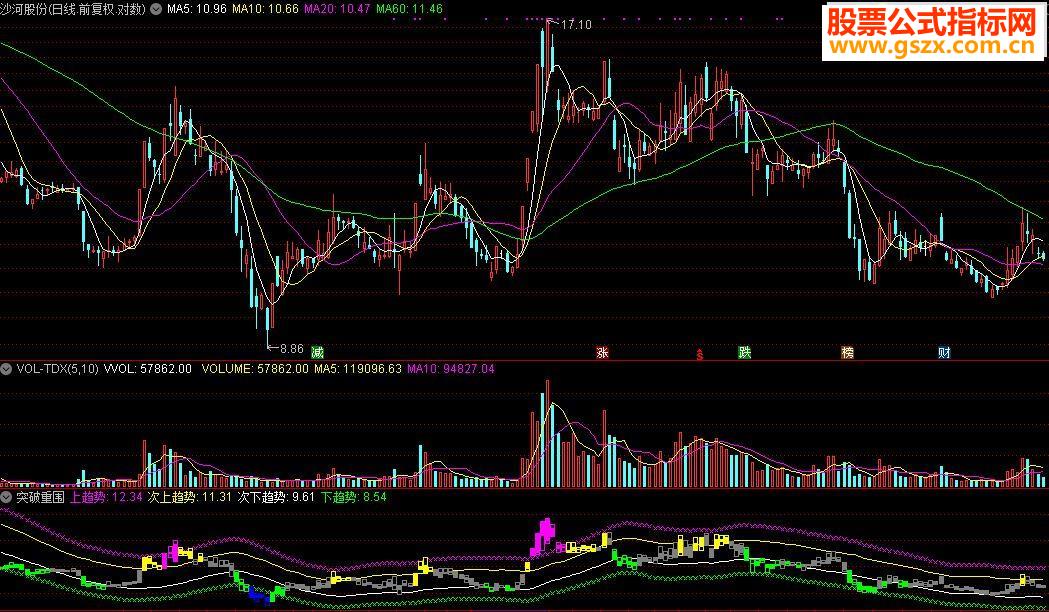
Task: Expand the VOL-TDX indicator panel menu
Action: click(7, 369)
